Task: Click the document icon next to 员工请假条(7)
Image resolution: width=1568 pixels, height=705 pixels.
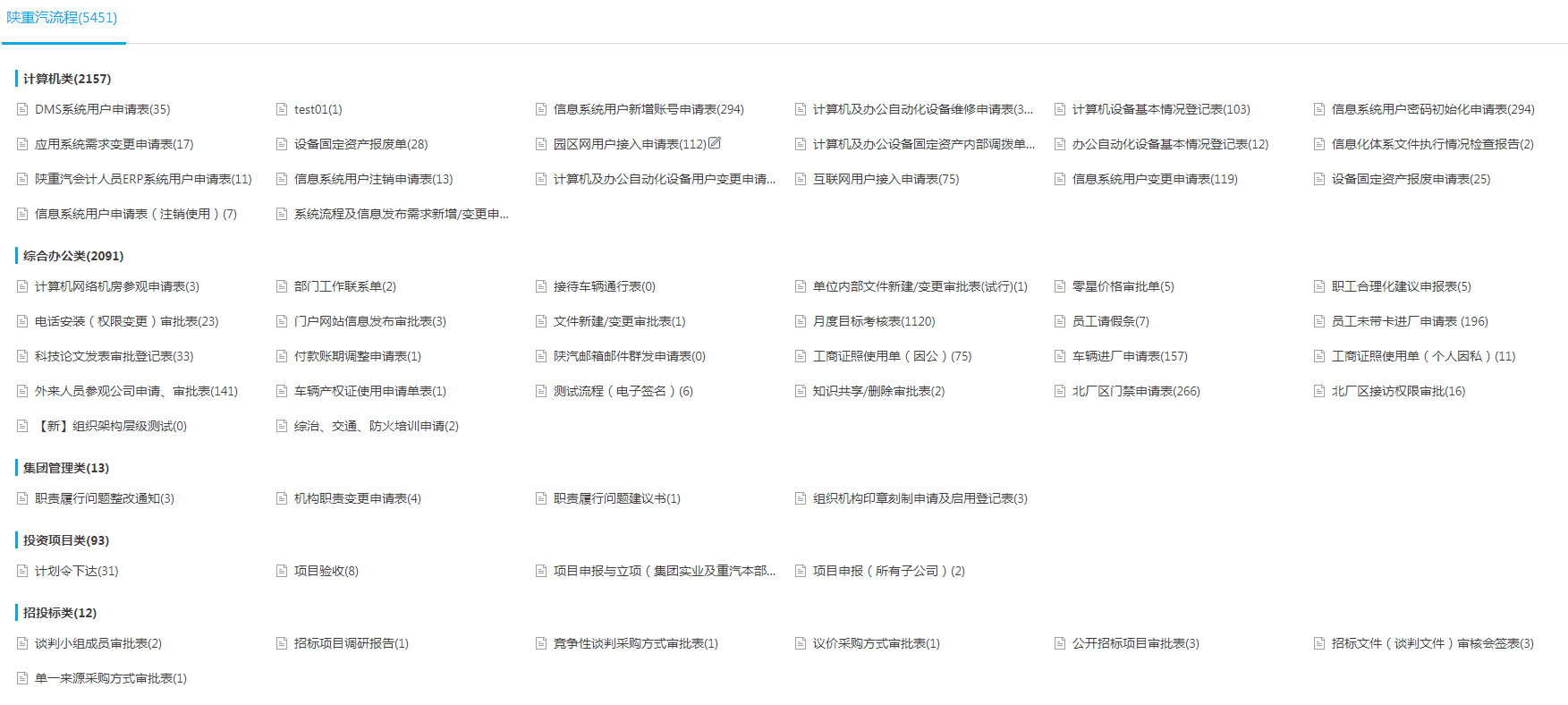Action: (x=1060, y=321)
